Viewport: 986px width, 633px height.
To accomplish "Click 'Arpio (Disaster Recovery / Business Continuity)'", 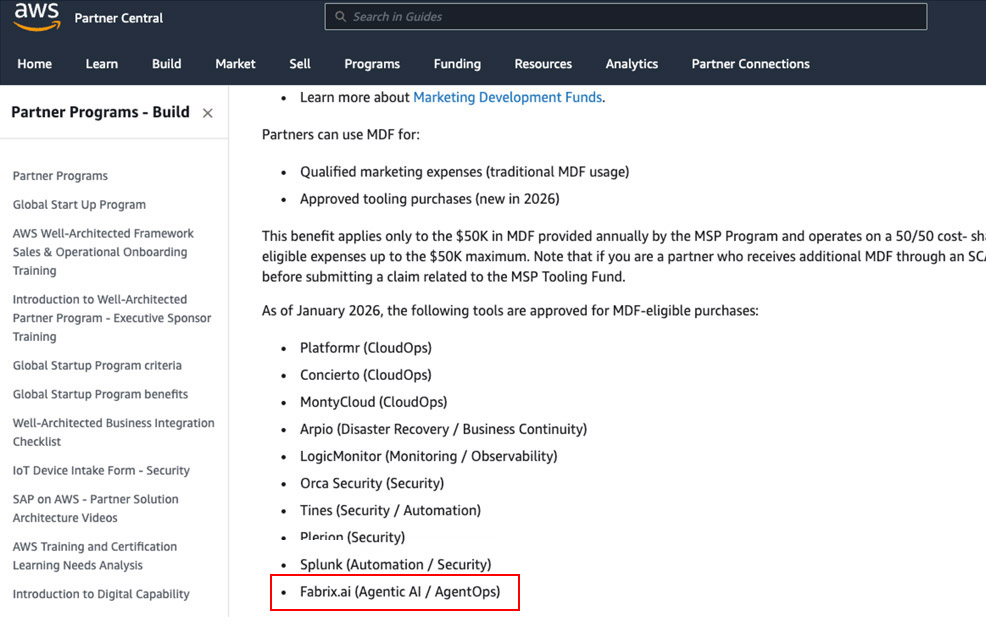I will [443, 429].
